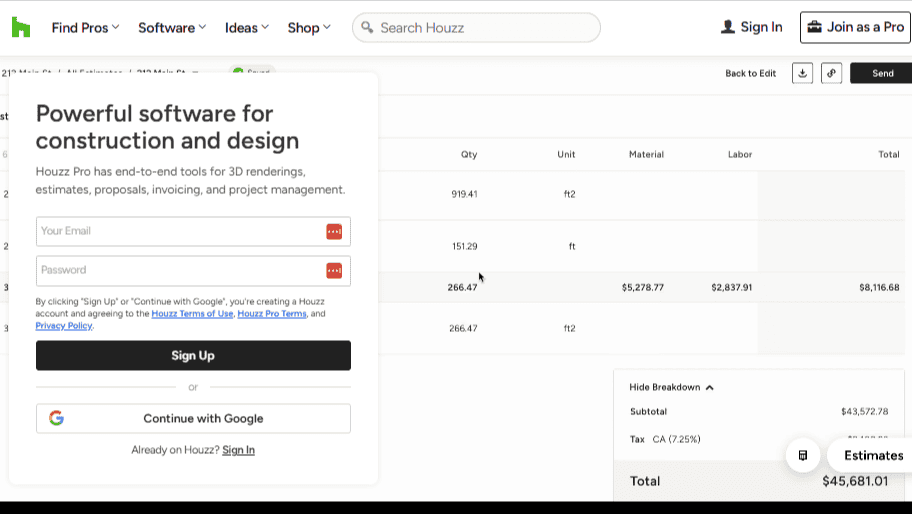Click the Labor column header

pyautogui.click(x=740, y=154)
